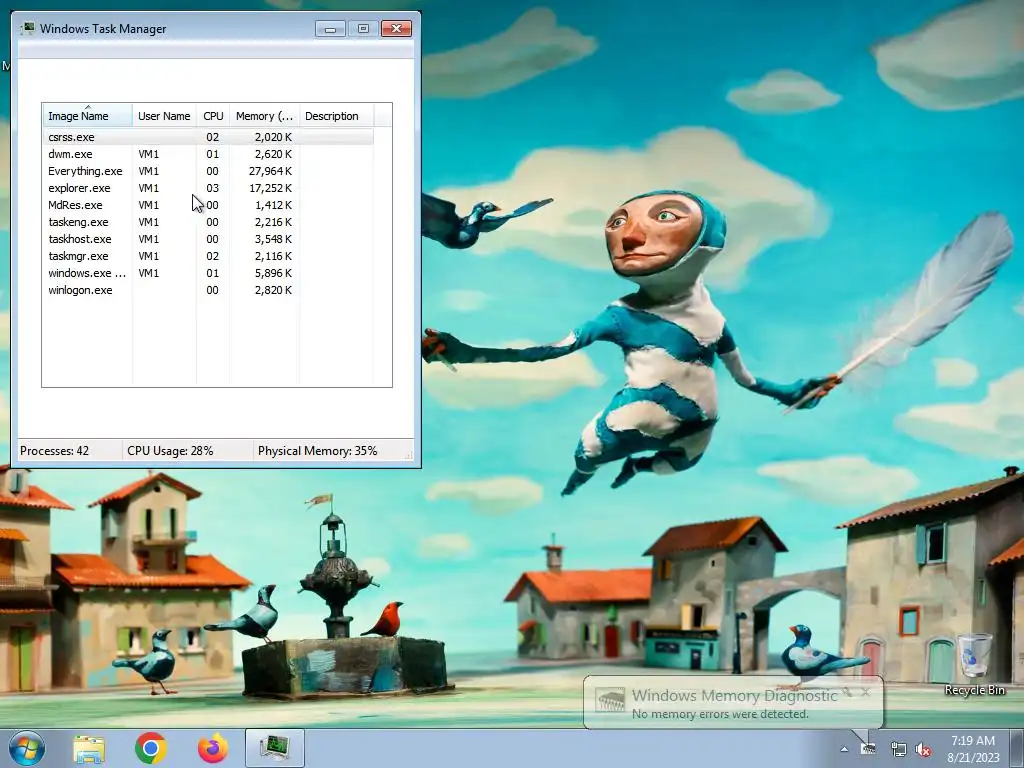Click the 'No memory errors were detected' text
The height and width of the screenshot is (768, 1024).
point(720,714)
